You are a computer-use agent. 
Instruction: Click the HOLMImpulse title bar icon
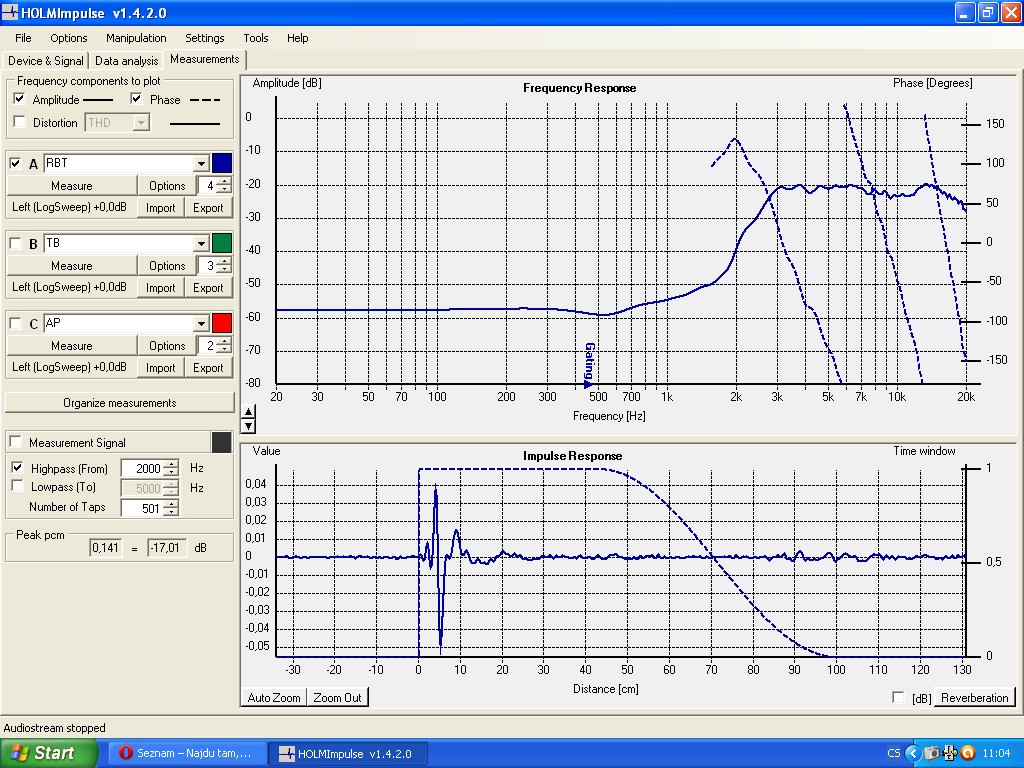pos(10,12)
